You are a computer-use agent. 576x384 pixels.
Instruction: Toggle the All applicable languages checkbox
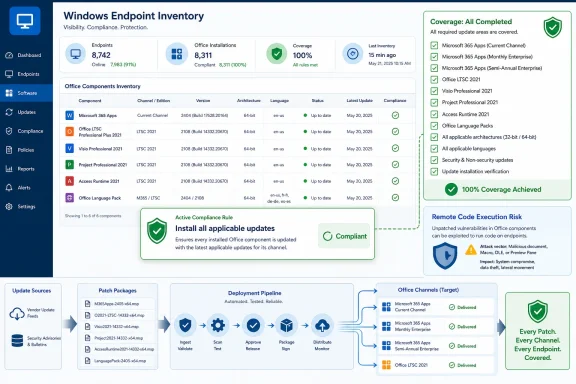click(434, 148)
